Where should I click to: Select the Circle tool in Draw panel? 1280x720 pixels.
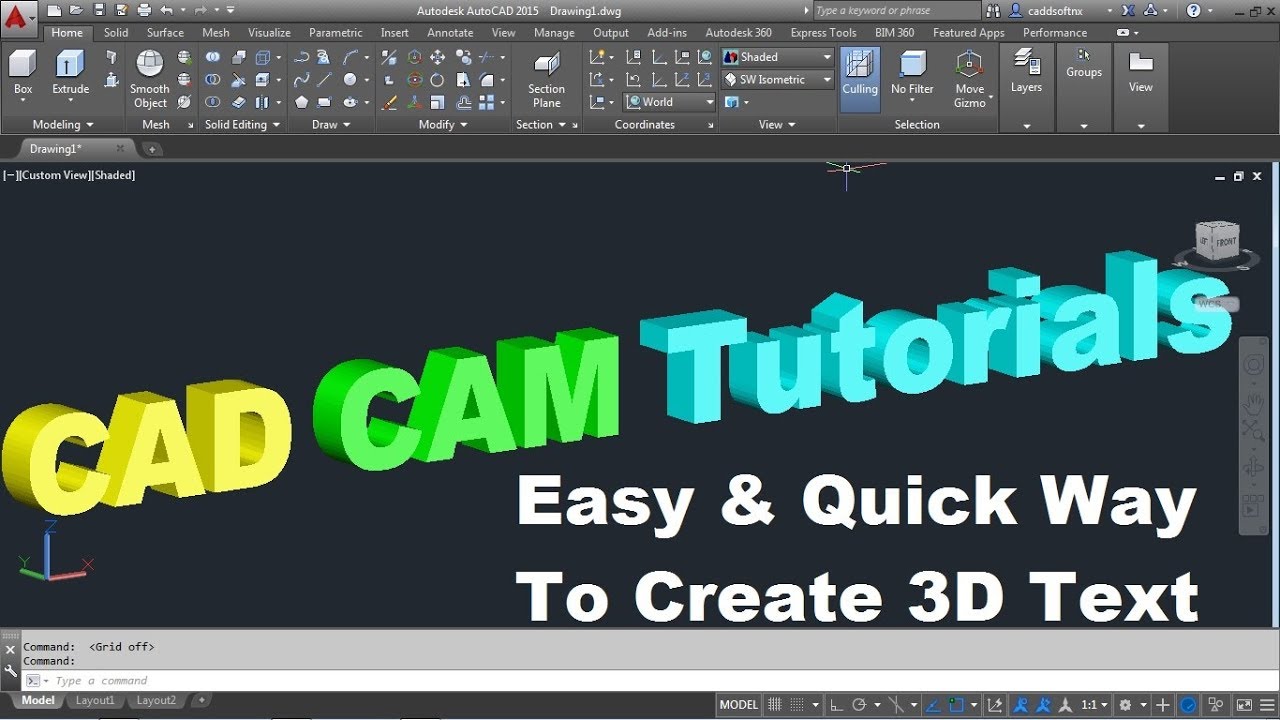point(350,80)
